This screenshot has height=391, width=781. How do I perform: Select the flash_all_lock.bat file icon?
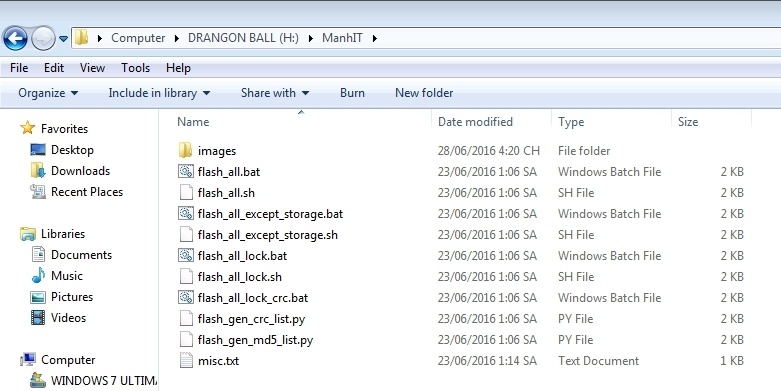pos(186,255)
